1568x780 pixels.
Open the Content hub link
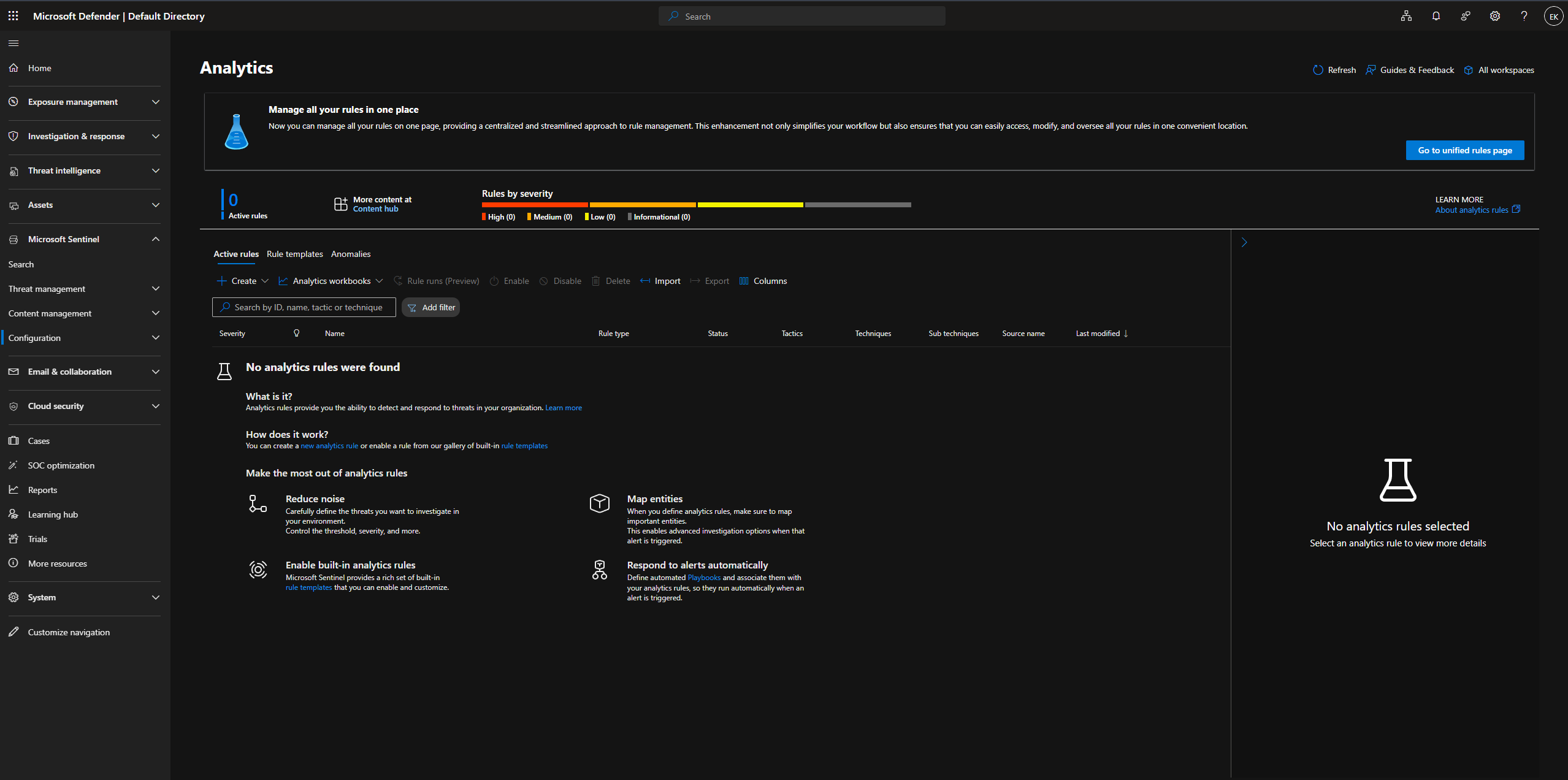coord(375,209)
